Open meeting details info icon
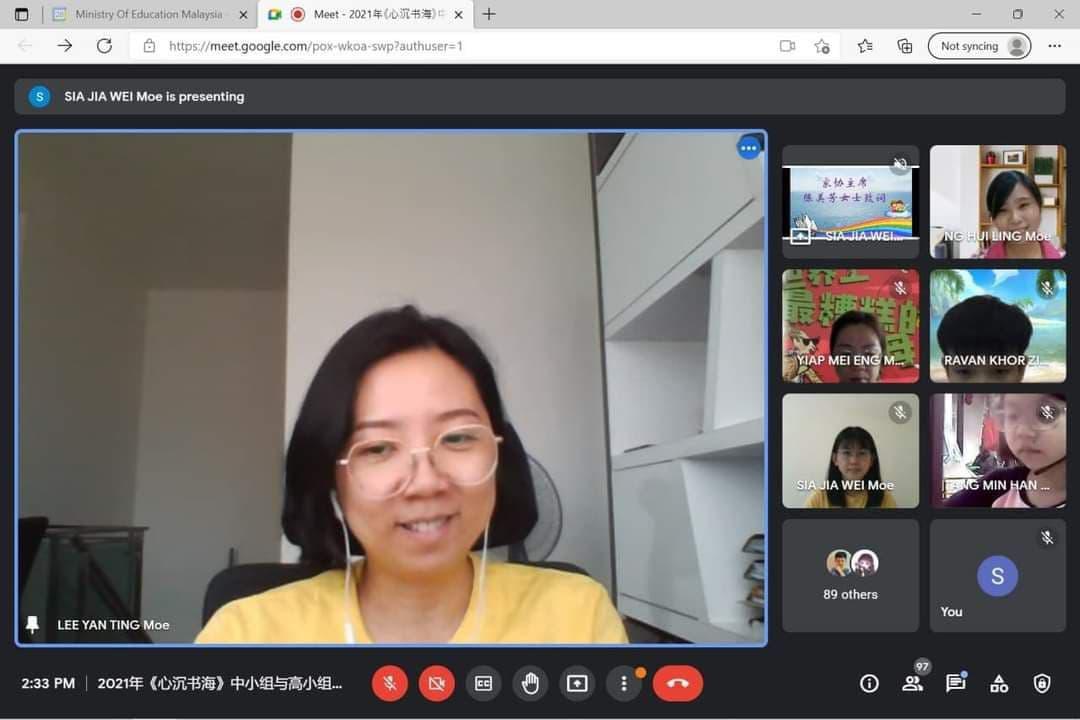This screenshot has height=720, width=1080. click(869, 683)
